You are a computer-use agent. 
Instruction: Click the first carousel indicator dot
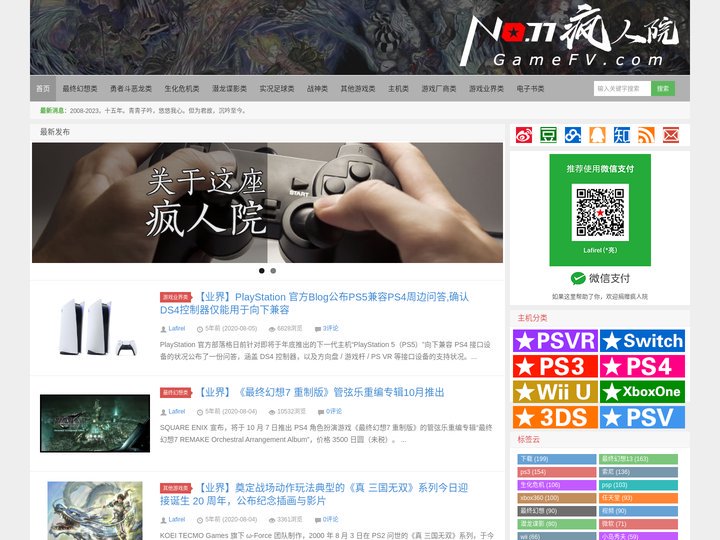(x=262, y=271)
